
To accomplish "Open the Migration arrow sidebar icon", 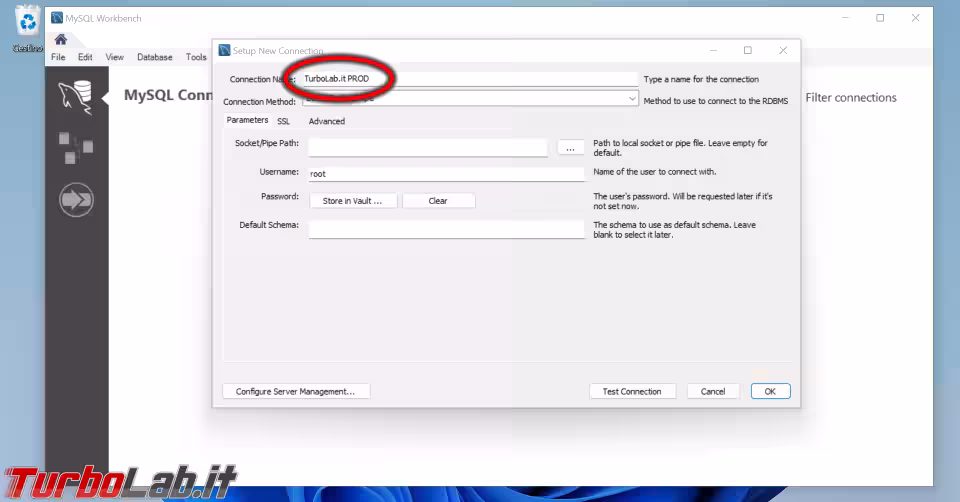I will (76, 200).
